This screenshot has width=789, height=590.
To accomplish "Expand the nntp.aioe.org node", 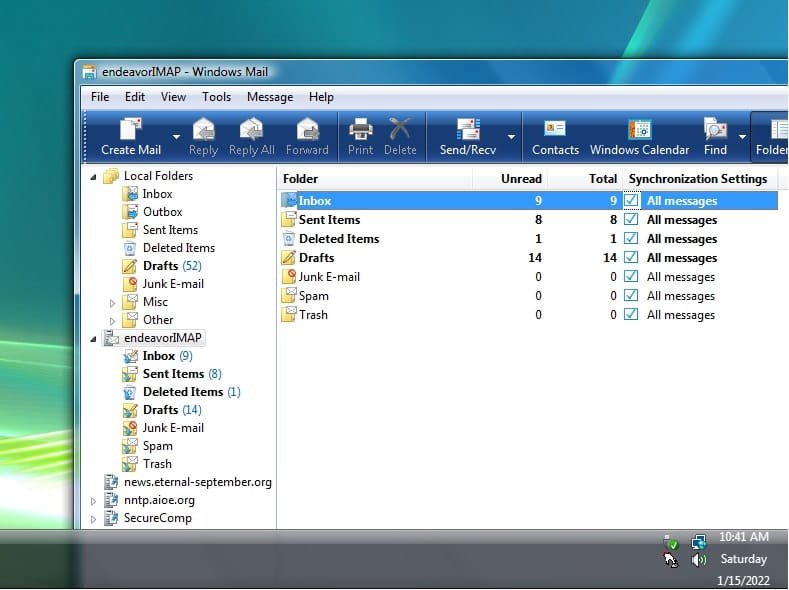I will tap(94, 501).
